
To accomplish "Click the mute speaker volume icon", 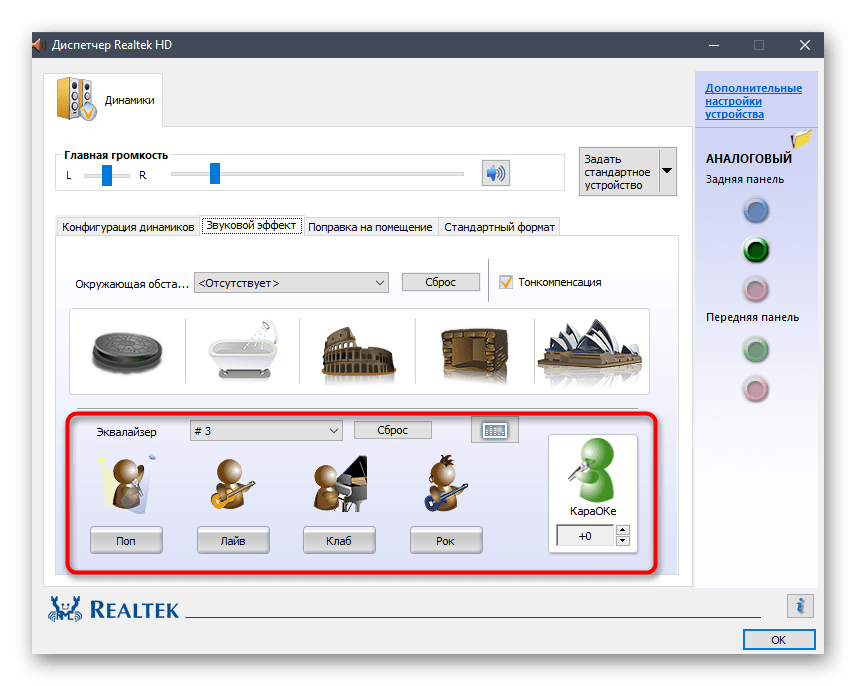I will (x=495, y=174).
